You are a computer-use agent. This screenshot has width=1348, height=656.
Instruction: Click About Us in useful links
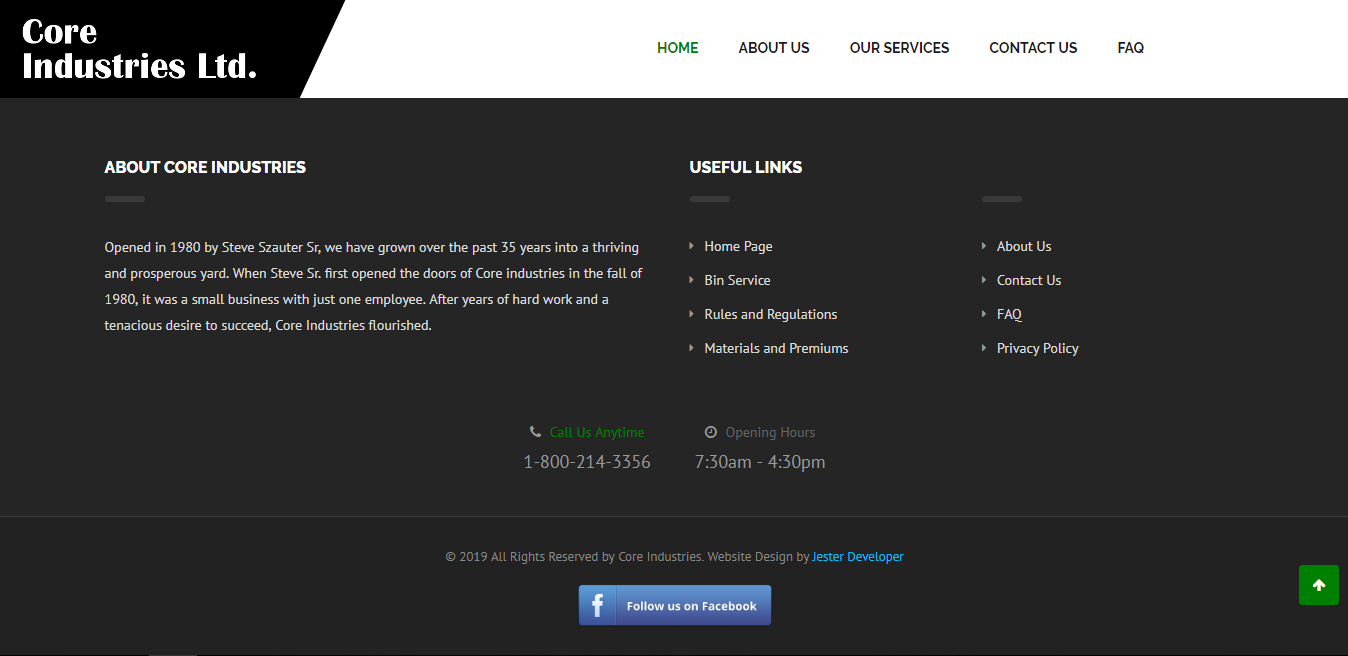coord(1024,246)
